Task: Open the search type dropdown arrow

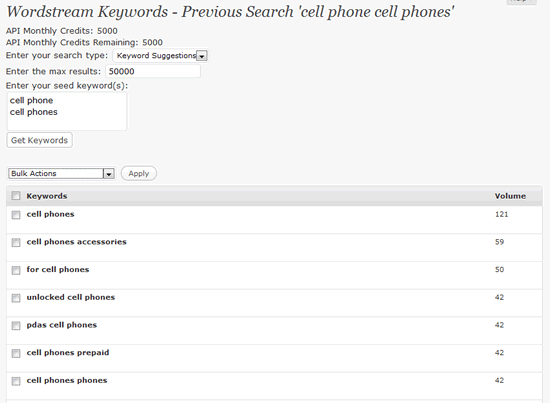Action: pyautogui.click(x=202, y=56)
